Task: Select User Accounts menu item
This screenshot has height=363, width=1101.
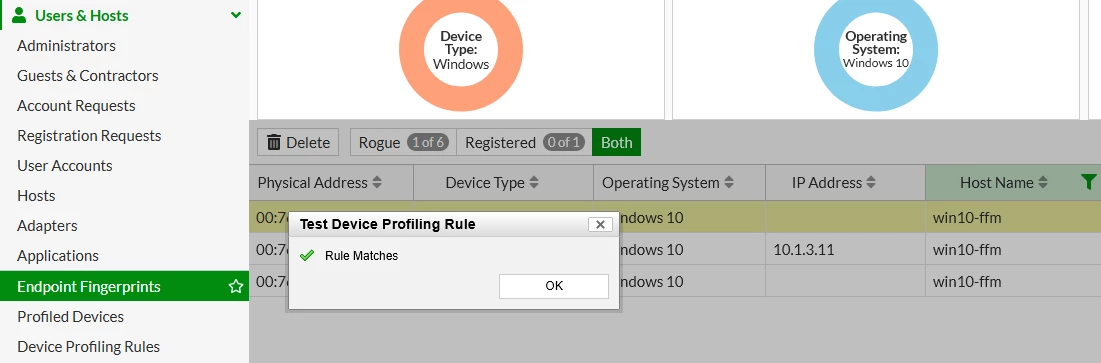Action: [x=65, y=166]
